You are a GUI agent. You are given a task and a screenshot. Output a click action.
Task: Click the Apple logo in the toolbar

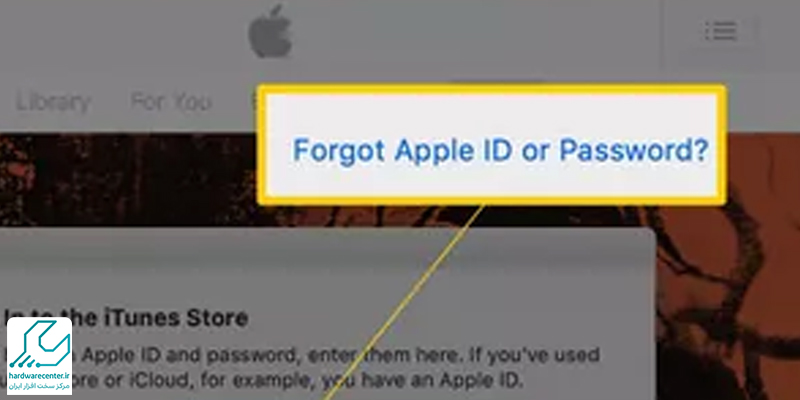click(270, 32)
